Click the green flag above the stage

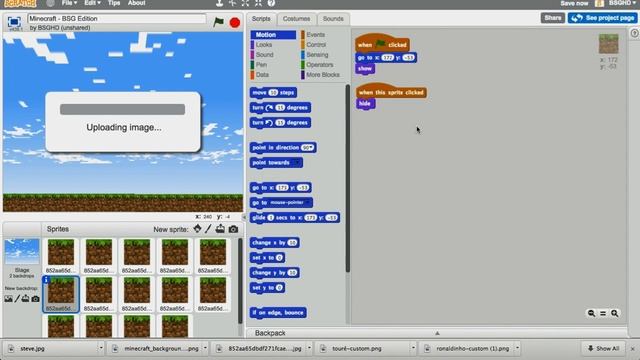[218, 22]
